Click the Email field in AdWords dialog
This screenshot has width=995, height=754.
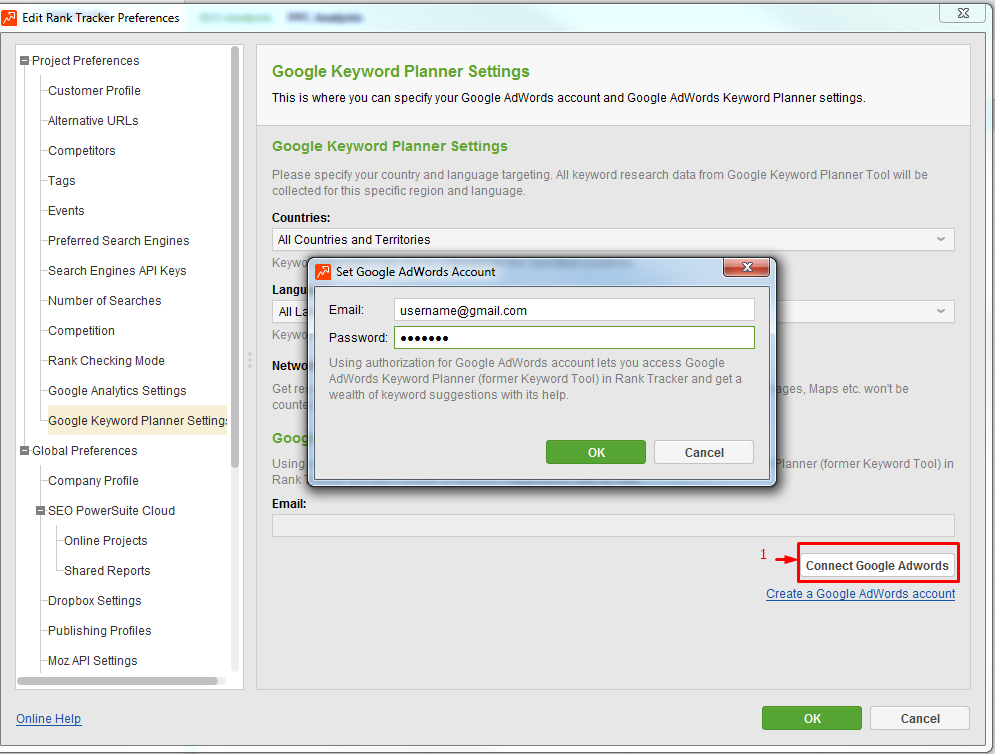tap(574, 310)
